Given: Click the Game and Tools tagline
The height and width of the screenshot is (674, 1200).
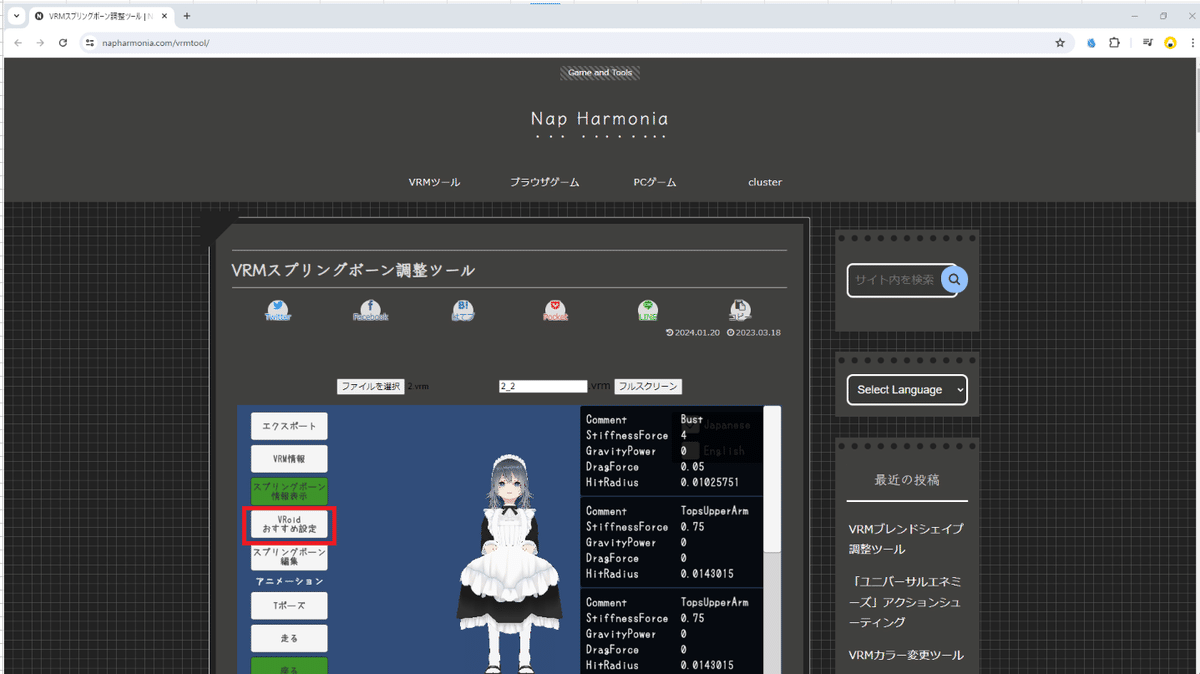Looking at the screenshot, I should (600, 73).
